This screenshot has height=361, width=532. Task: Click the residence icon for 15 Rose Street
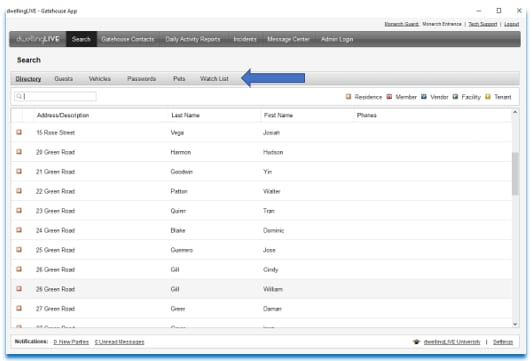tap(19, 132)
